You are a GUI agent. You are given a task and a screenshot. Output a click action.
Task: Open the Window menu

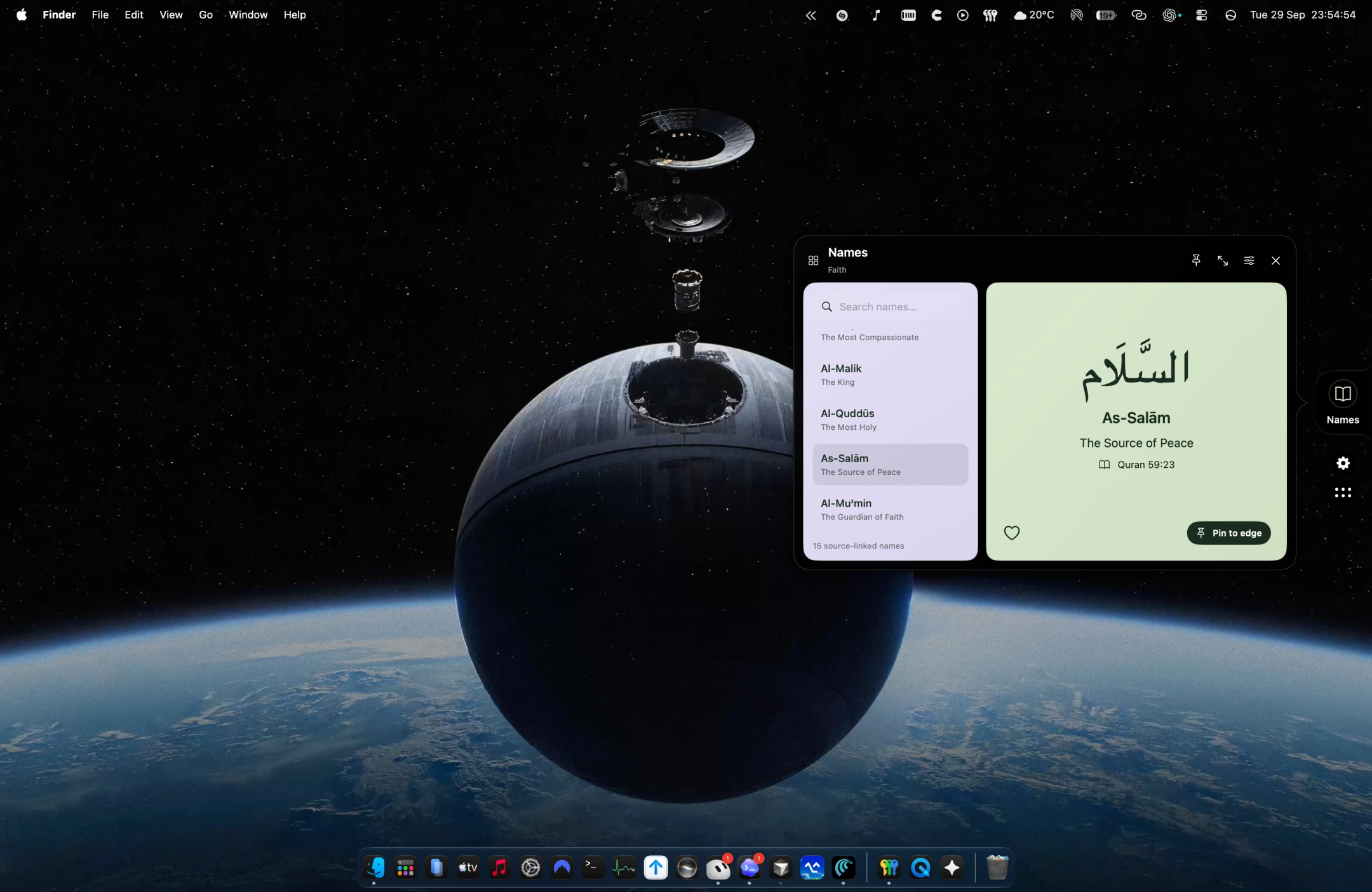point(248,15)
